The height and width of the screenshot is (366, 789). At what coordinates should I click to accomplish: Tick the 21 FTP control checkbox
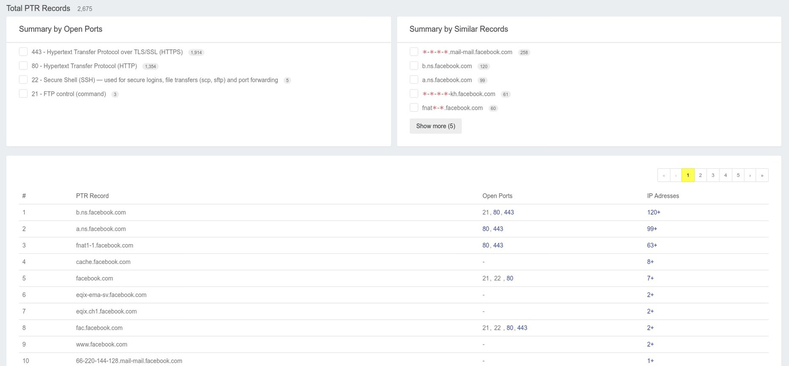[x=23, y=94]
